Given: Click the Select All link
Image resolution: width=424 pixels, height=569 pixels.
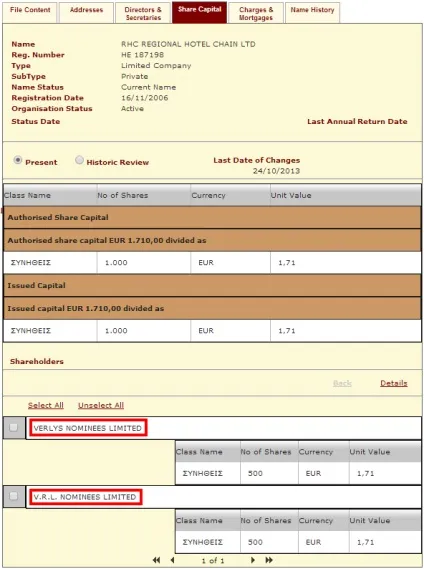Looking at the screenshot, I should click(x=46, y=405).
